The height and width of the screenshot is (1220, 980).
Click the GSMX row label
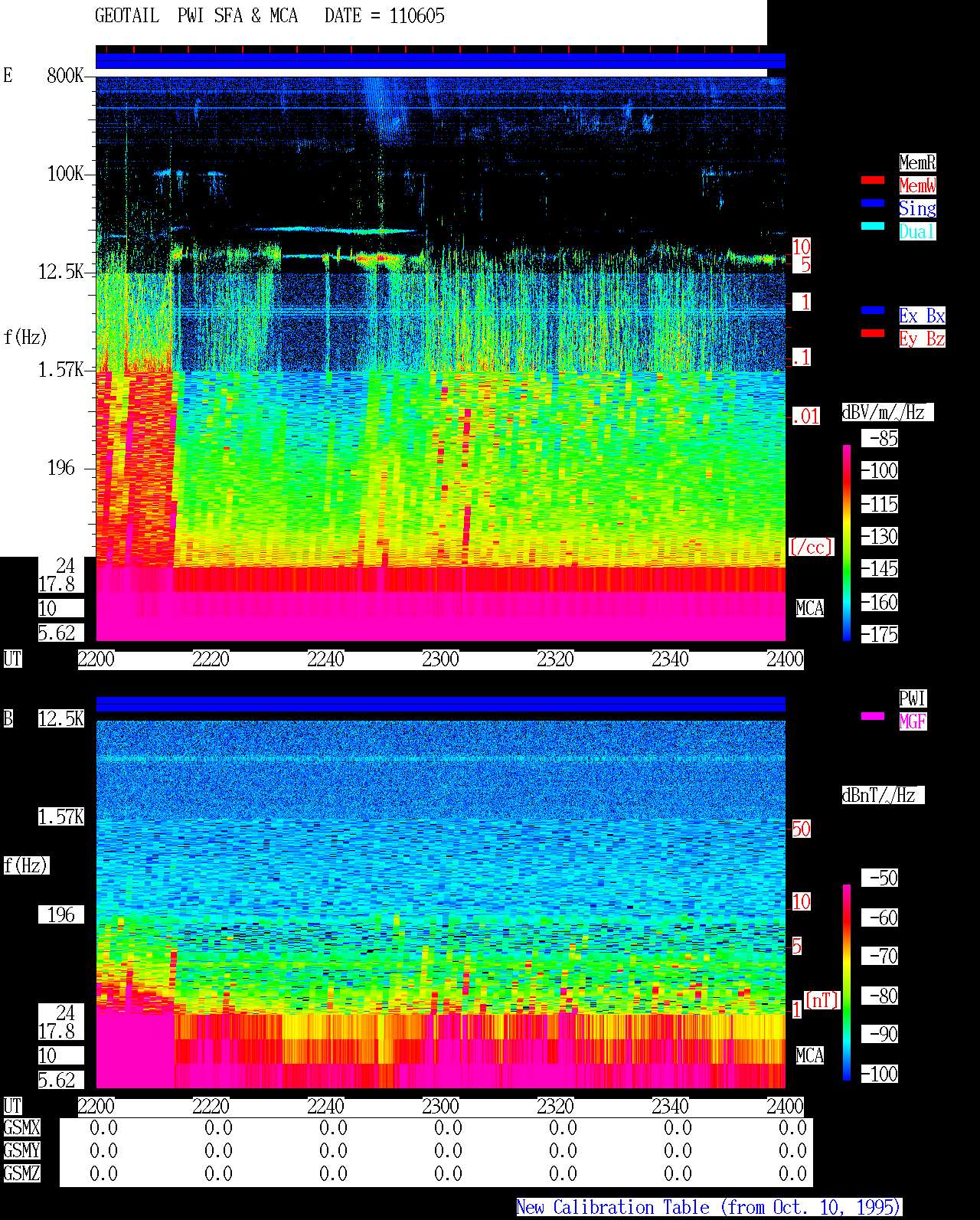click(21, 1128)
